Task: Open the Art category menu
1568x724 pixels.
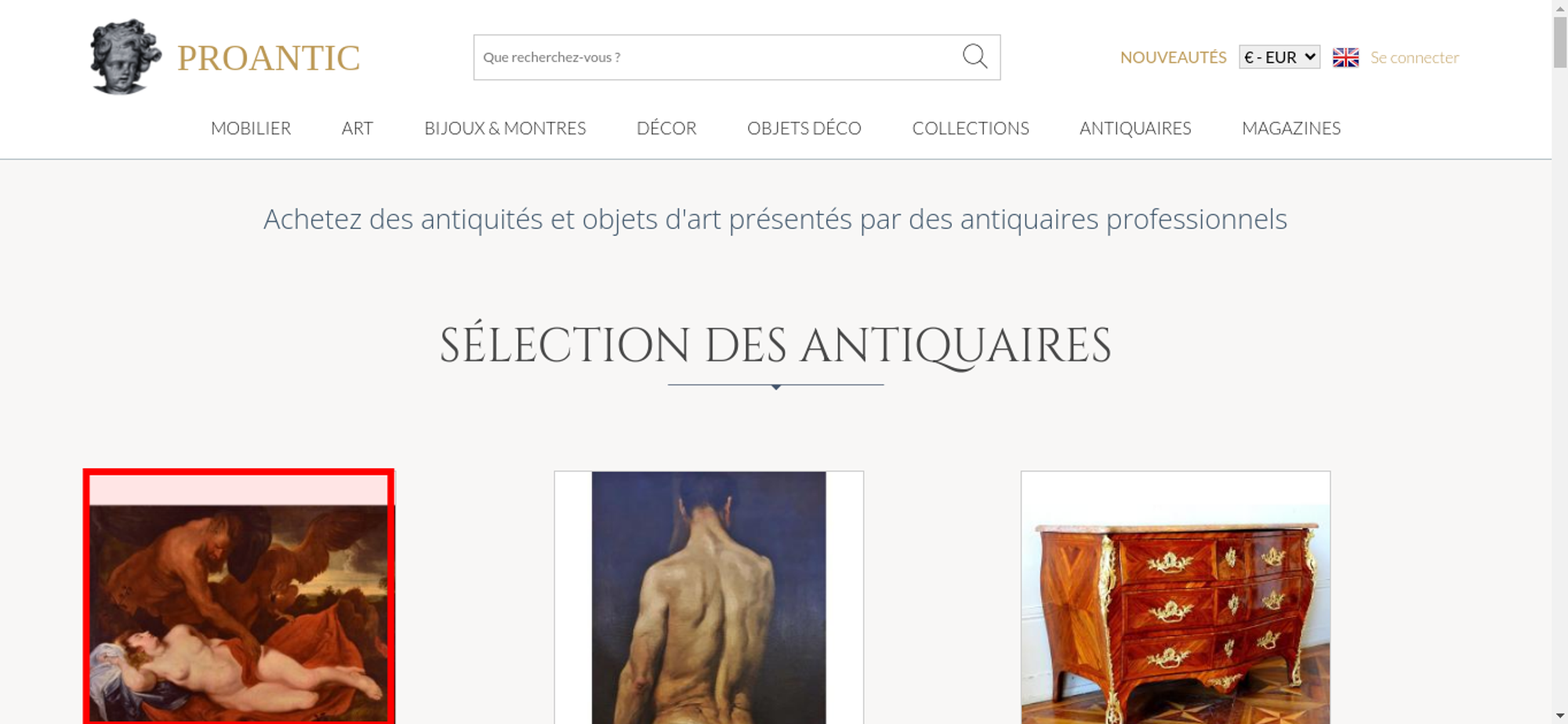Action: click(358, 128)
